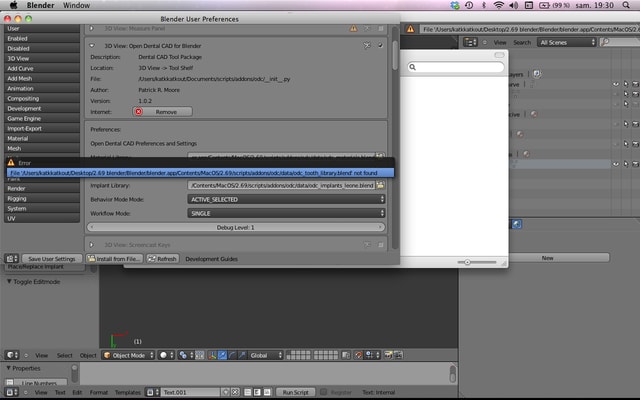640x400 pixels.
Task: Unlink Text.001 with the X icon
Action: [x=235, y=392]
